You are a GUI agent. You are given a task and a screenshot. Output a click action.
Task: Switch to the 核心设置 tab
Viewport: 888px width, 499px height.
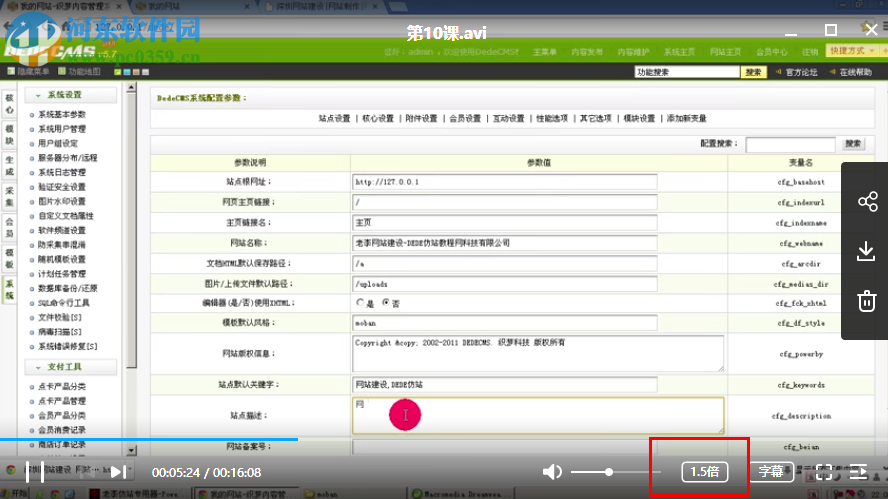pyautogui.click(x=378, y=118)
